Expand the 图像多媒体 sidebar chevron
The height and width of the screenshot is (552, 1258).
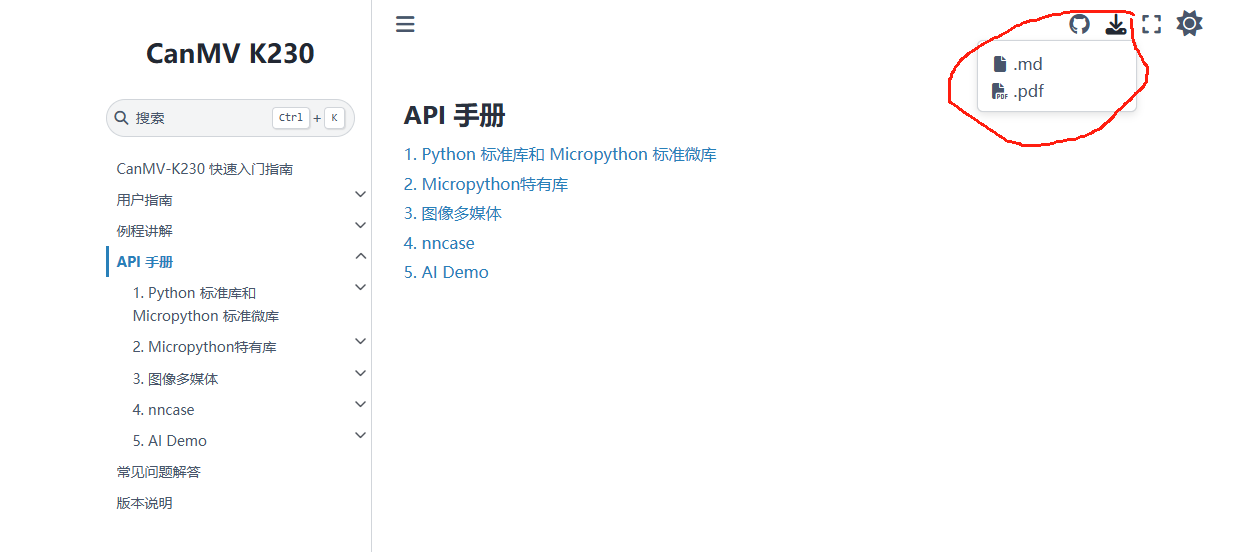pyautogui.click(x=360, y=374)
